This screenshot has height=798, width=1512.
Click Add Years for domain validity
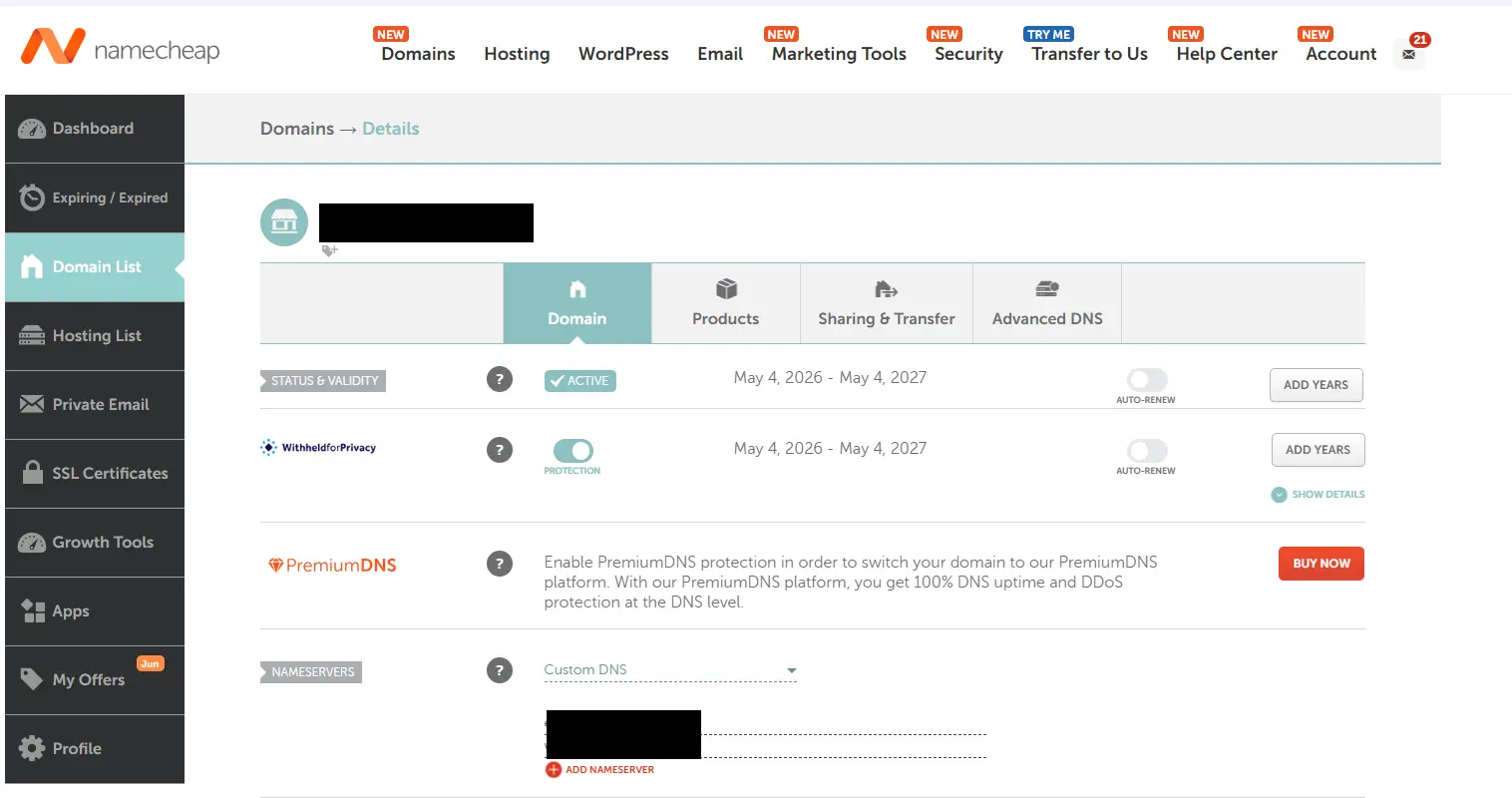(1317, 385)
